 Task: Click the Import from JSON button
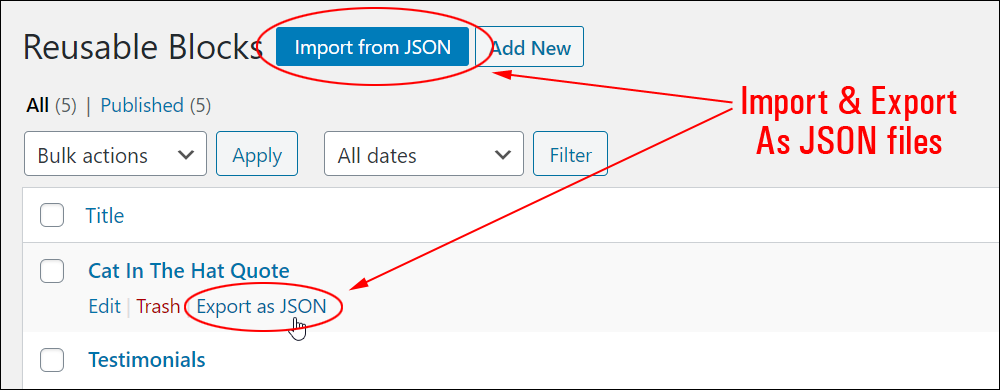[372, 47]
